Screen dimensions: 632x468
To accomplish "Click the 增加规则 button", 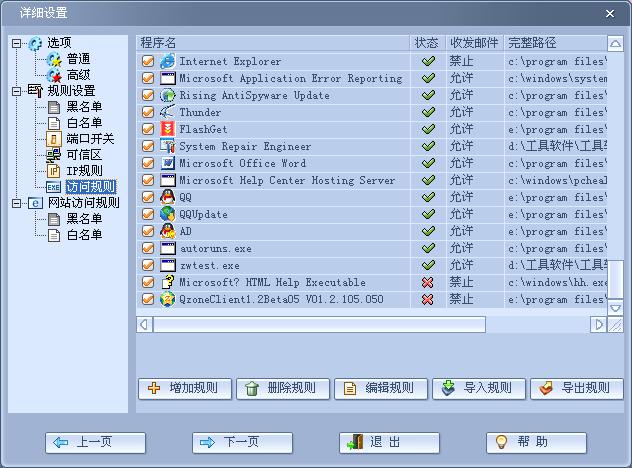I will click(184, 388).
